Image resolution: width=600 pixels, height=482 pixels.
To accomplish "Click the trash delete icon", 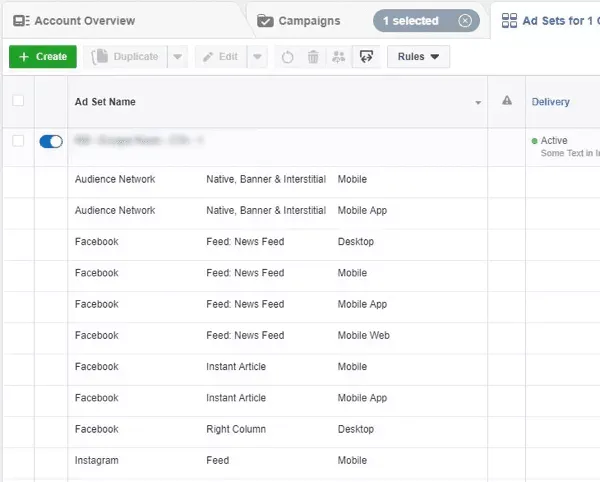I will pyautogui.click(x=313, y=57).
